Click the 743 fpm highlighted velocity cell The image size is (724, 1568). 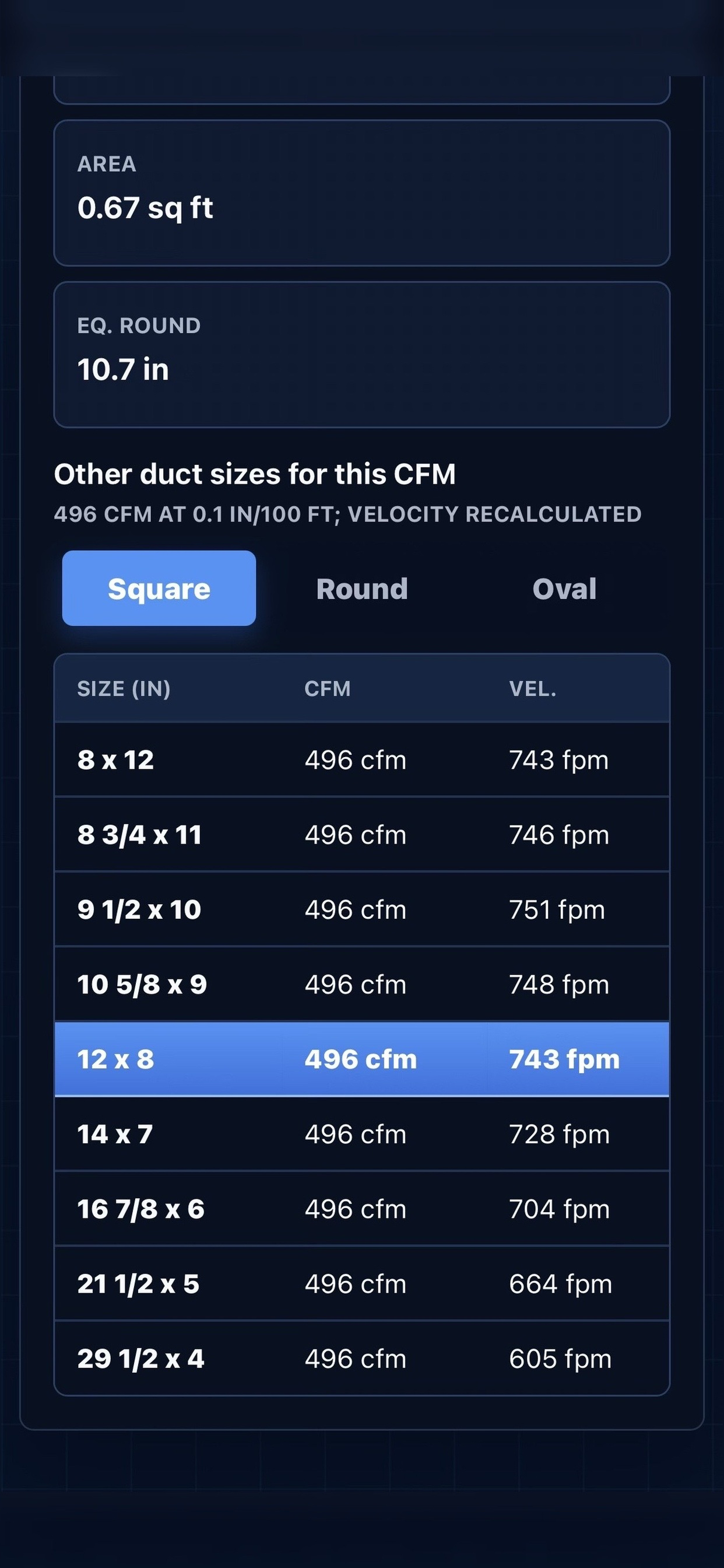point(565,1059)
